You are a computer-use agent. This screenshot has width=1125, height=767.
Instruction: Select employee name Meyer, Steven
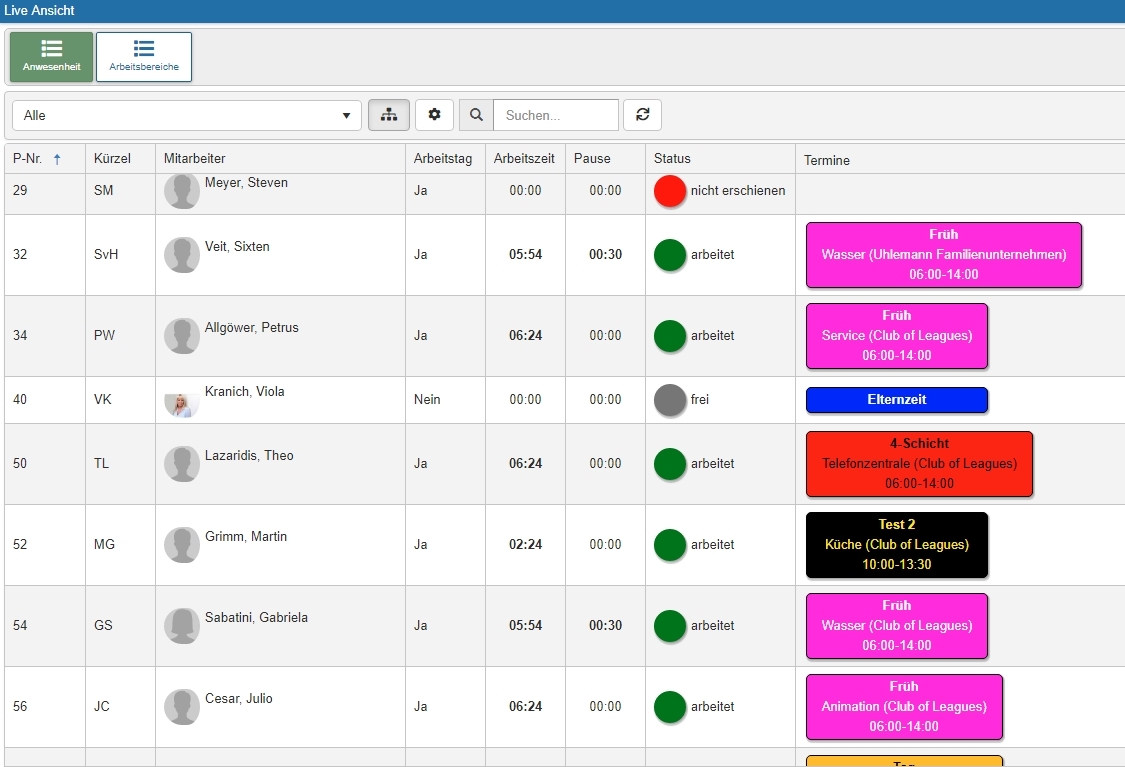246,183
